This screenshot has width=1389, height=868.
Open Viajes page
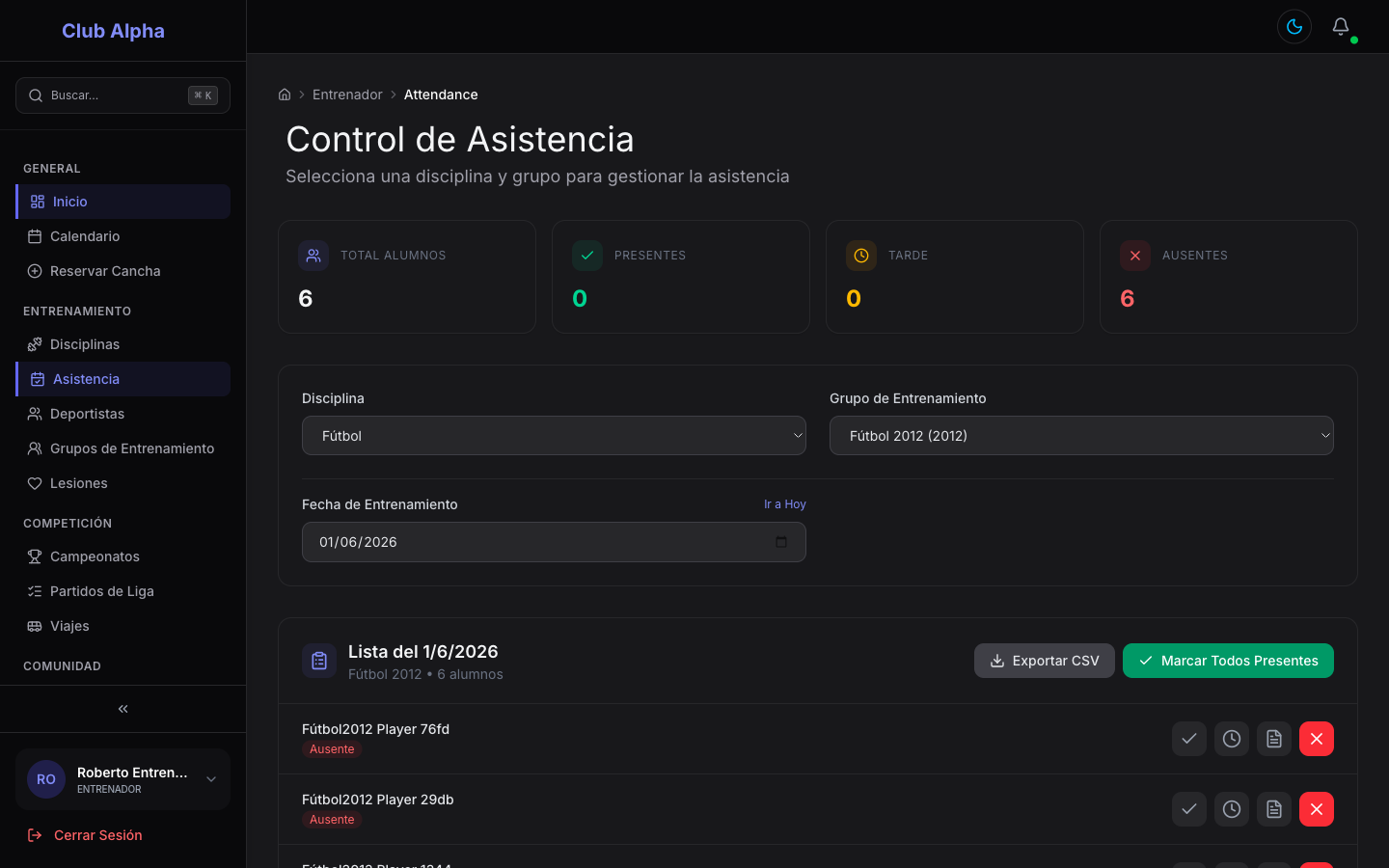[123, 626]
